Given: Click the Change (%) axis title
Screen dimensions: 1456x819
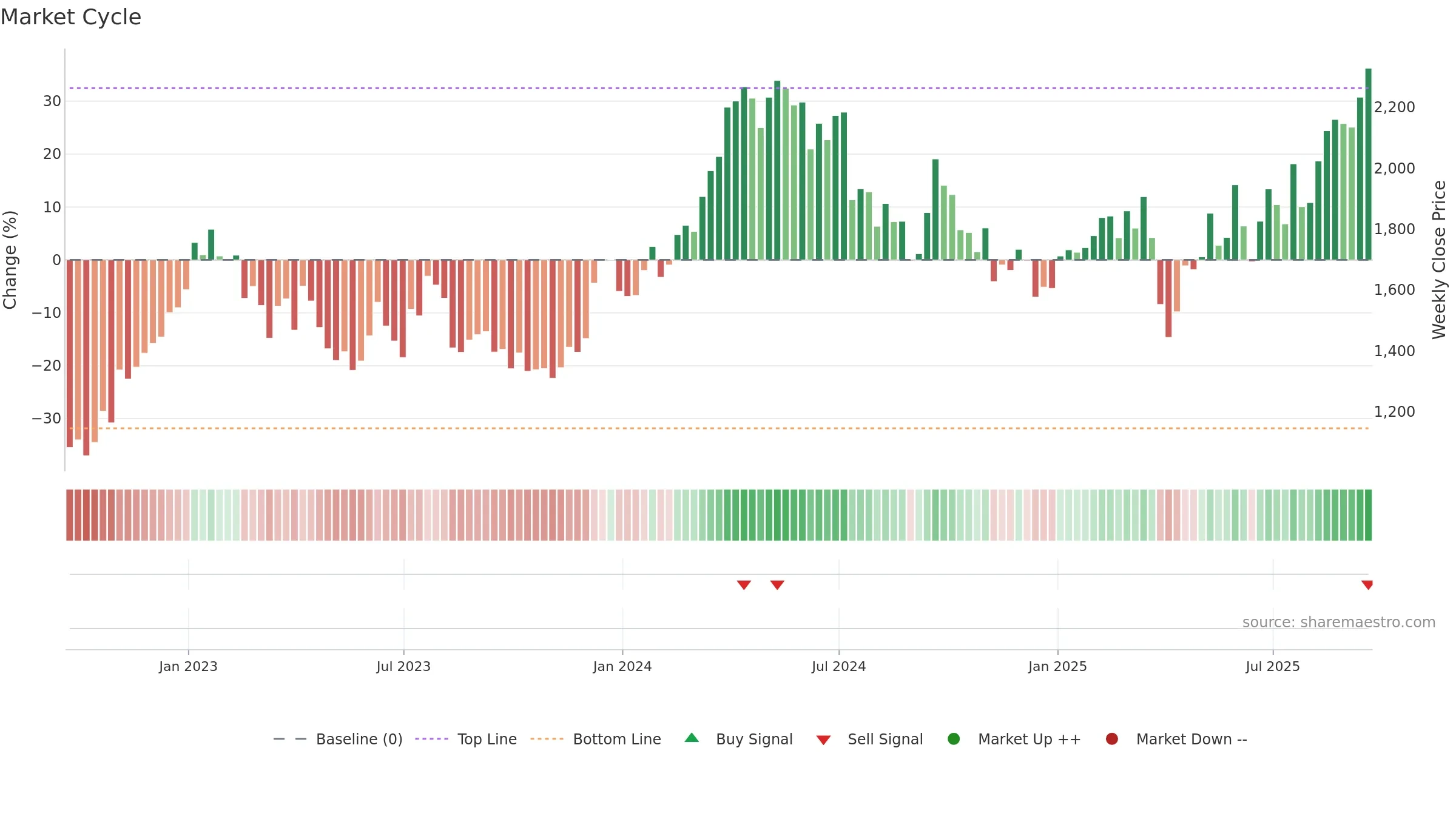Looking at the screenshot, I should tap(10, 260).
